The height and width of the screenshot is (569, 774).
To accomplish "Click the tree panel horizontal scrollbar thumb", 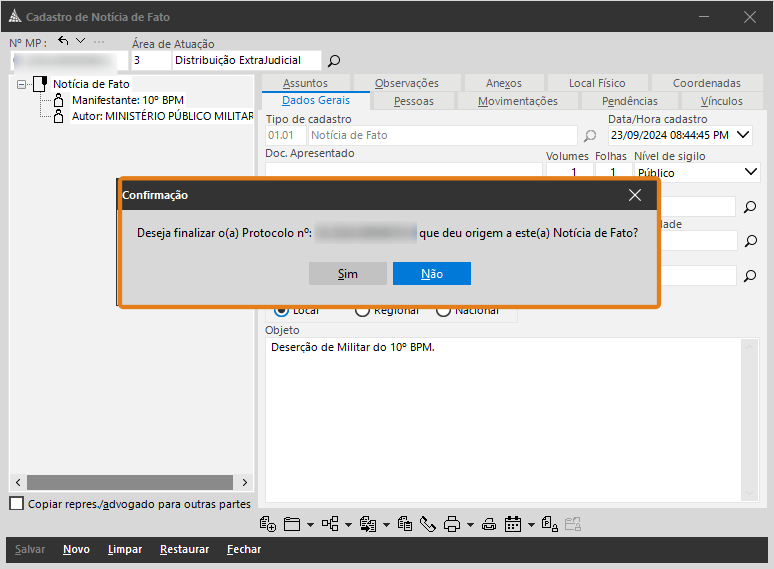I will coord(130,482).
